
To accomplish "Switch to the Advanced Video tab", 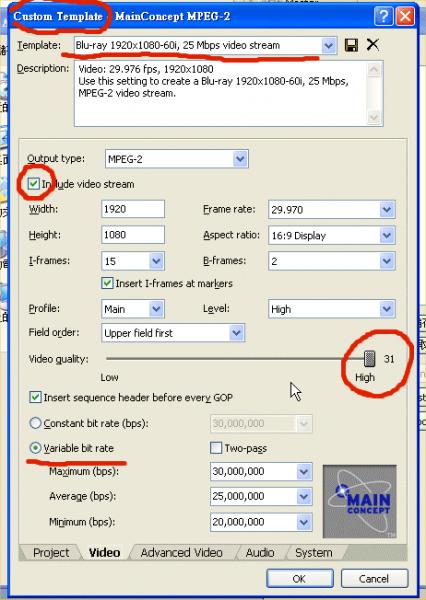I will tap(181, 553).
